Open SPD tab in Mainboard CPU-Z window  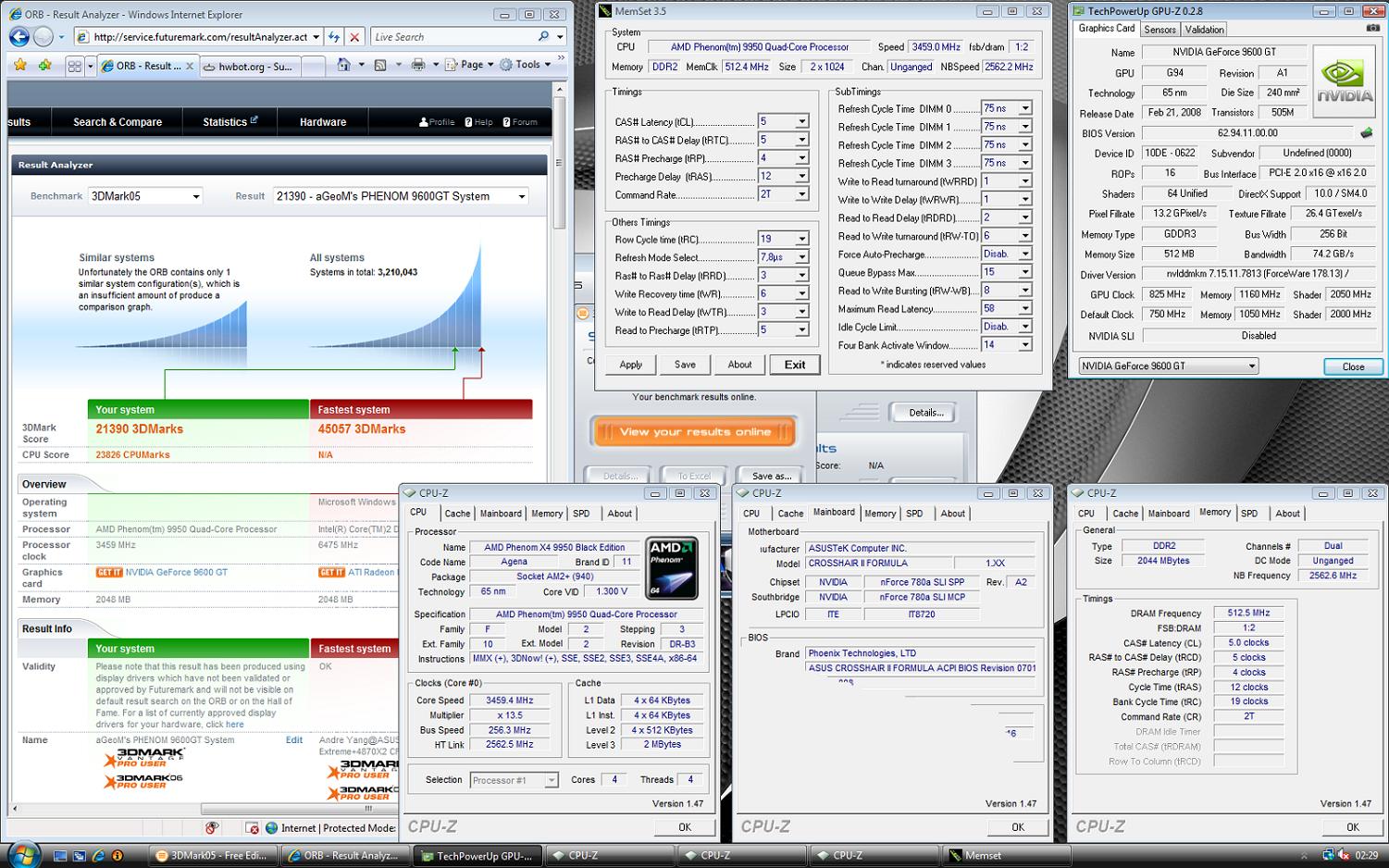coord(914,514)
